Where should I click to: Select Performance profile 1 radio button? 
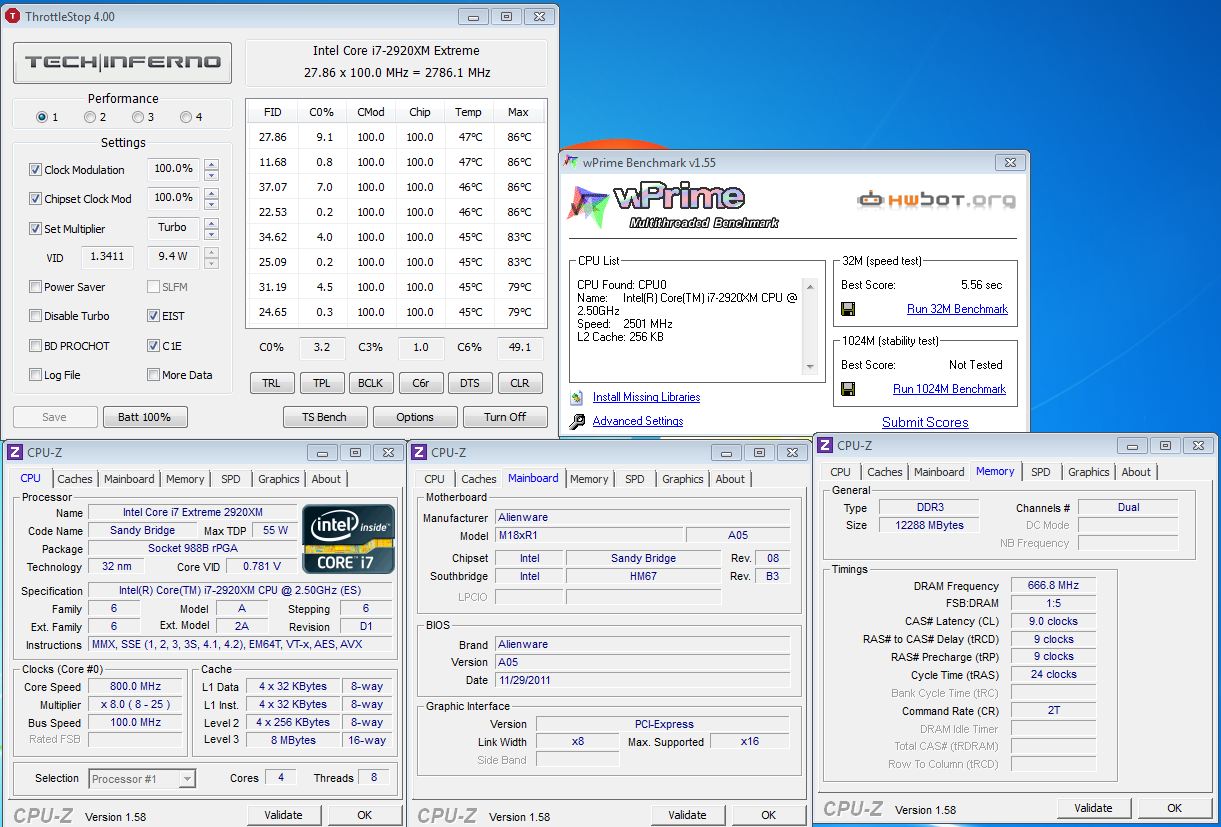tap(42, 117)
